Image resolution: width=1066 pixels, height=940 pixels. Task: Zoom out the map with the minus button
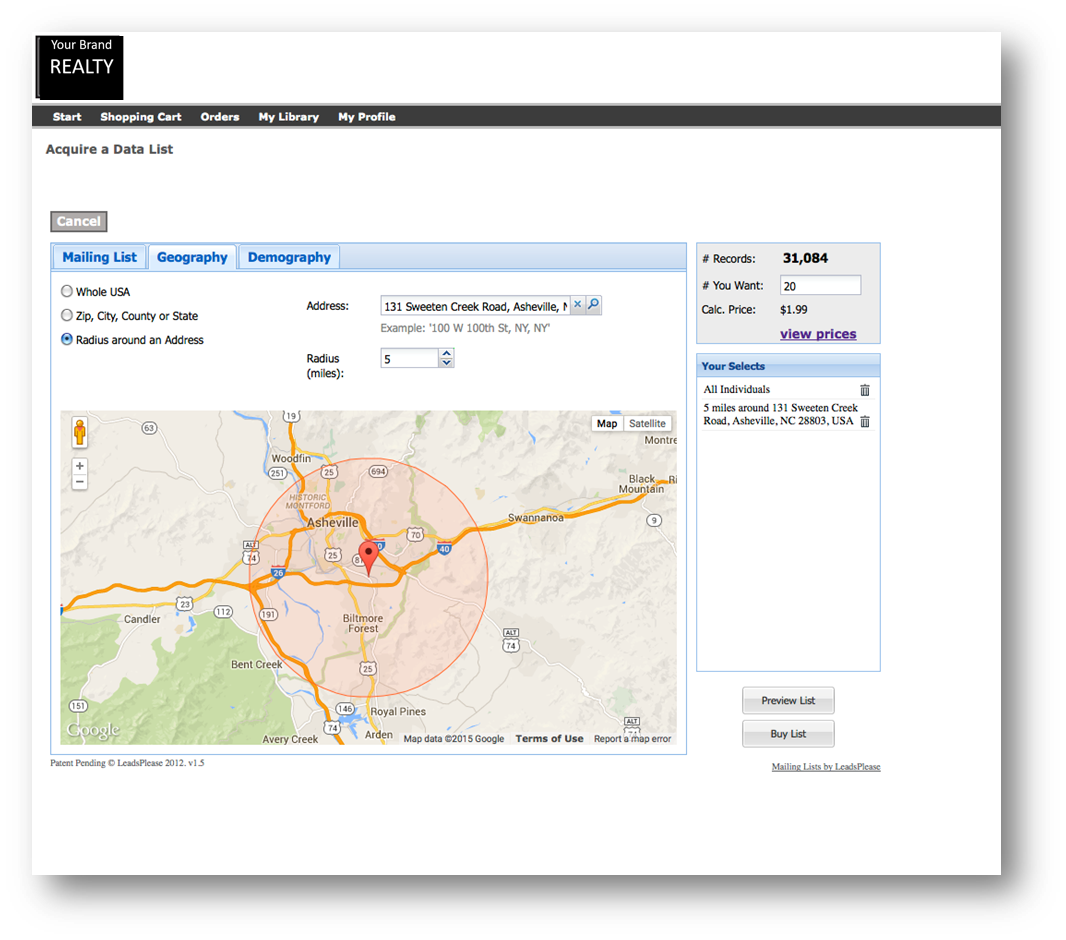[80, 483]
